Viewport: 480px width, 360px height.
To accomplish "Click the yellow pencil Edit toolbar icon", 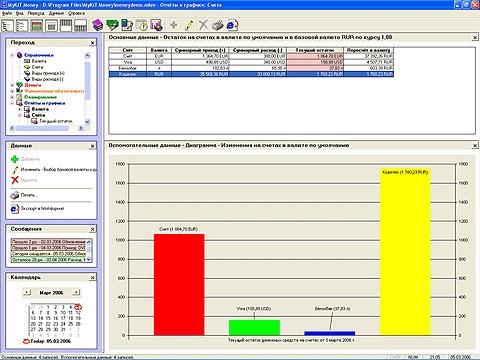I will [x=189, y=25].
